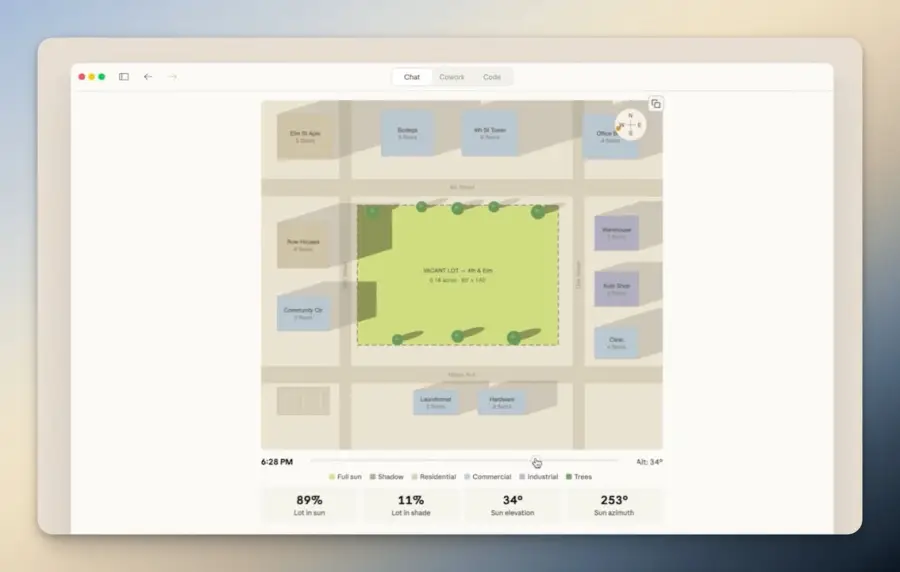Go back with the left arrow
Image resolution: width=900 pixels, height=572 pixels.
pos(148,77)
